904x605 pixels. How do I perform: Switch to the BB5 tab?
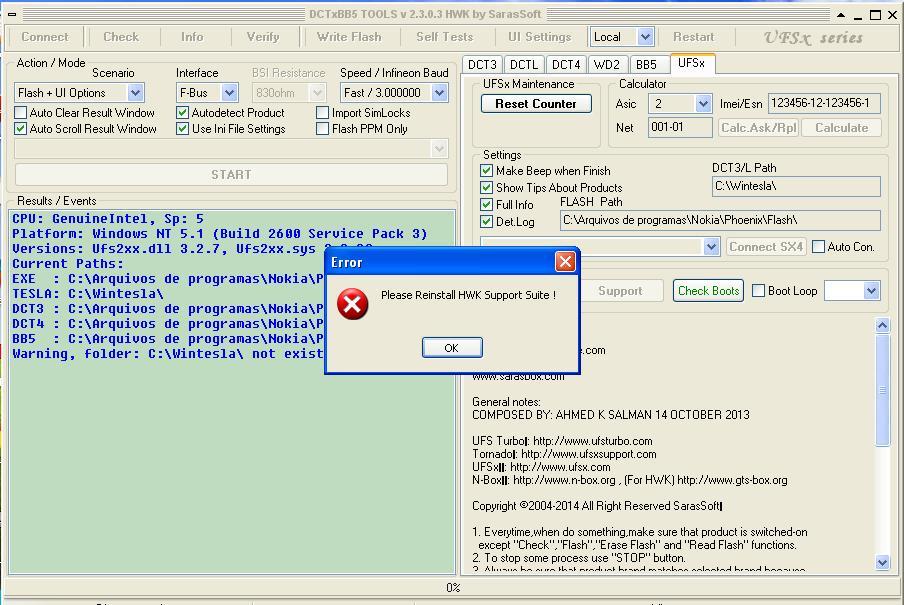(647, 65)
